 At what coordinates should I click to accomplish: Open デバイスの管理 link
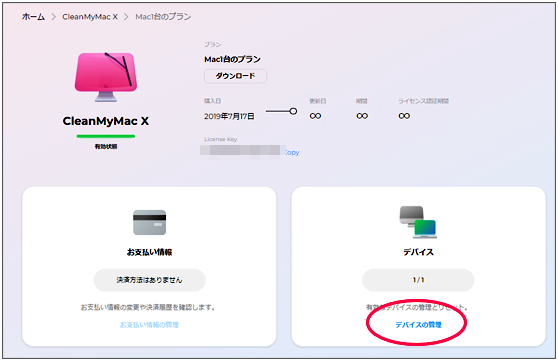(418, 325)
